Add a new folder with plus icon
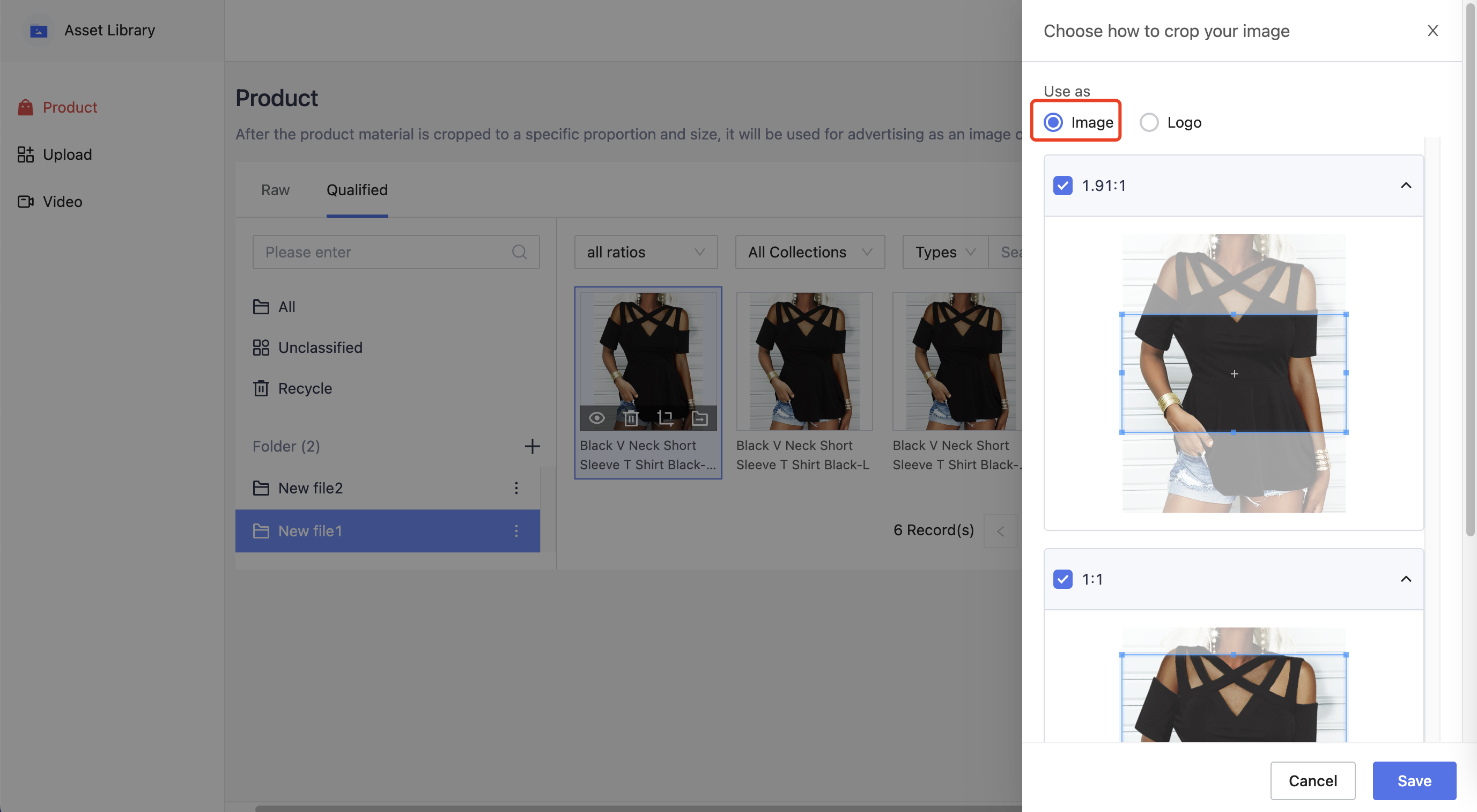Screen dimensions: 1477x812 [532, 446]
